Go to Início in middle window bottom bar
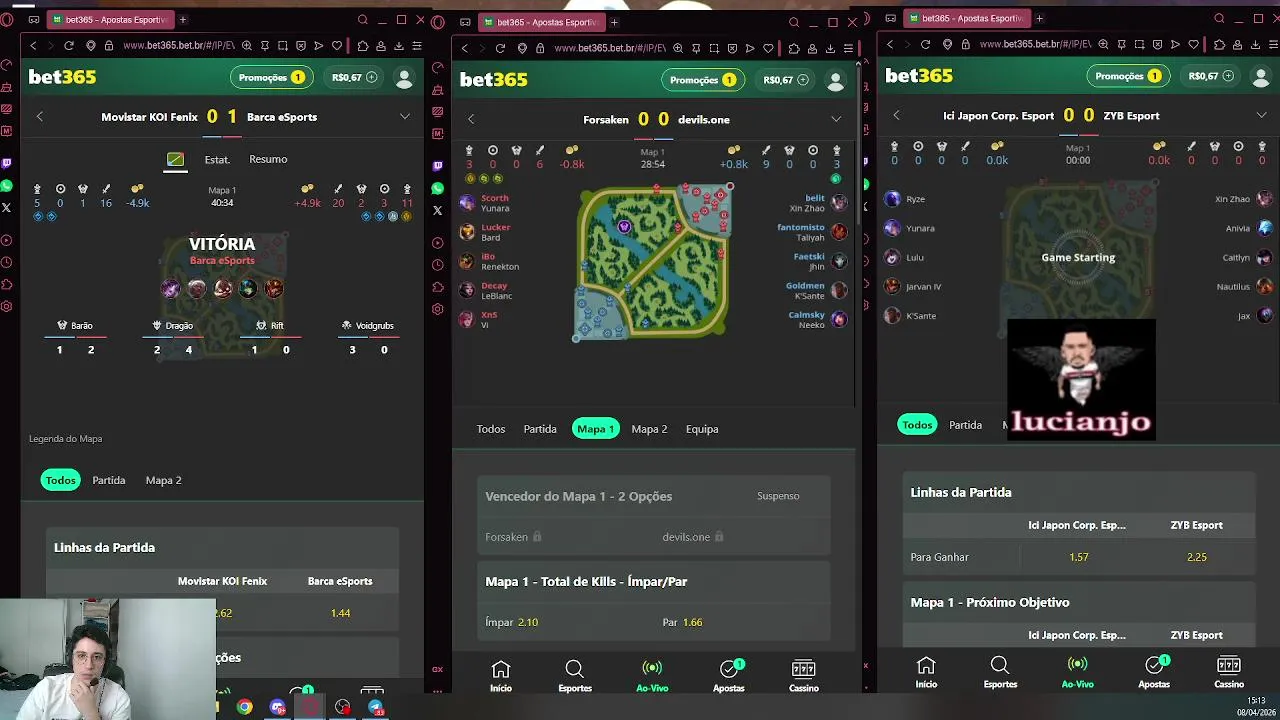This screenshot has width=1280, height=720. pos(501,676)
